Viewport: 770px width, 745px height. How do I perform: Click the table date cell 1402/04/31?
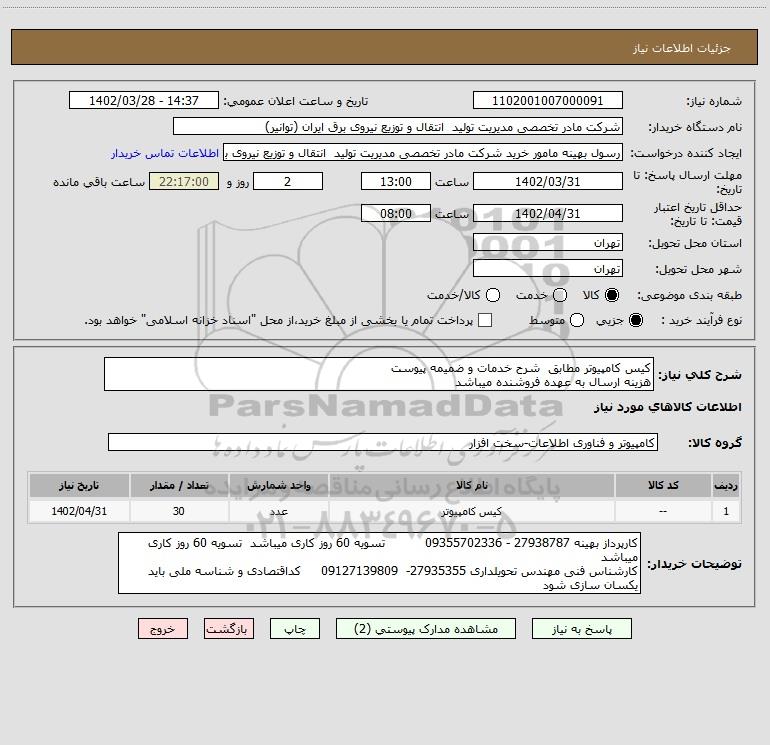tap(79, 511)
